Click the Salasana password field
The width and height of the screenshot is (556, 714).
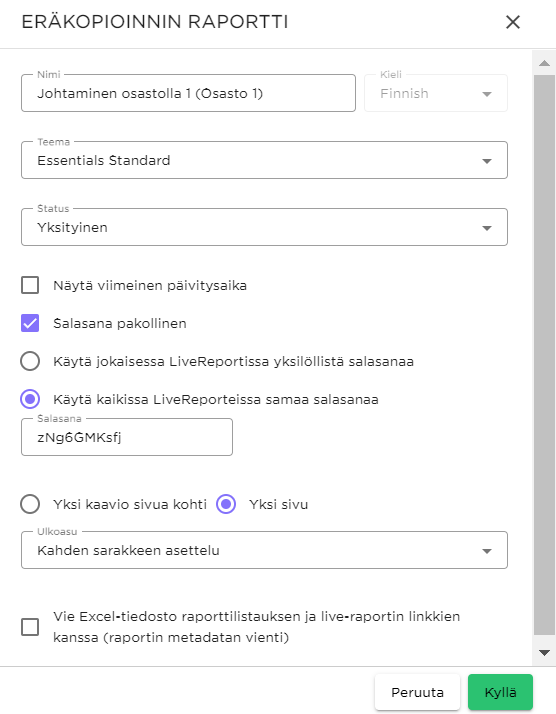tap(127, 437)
